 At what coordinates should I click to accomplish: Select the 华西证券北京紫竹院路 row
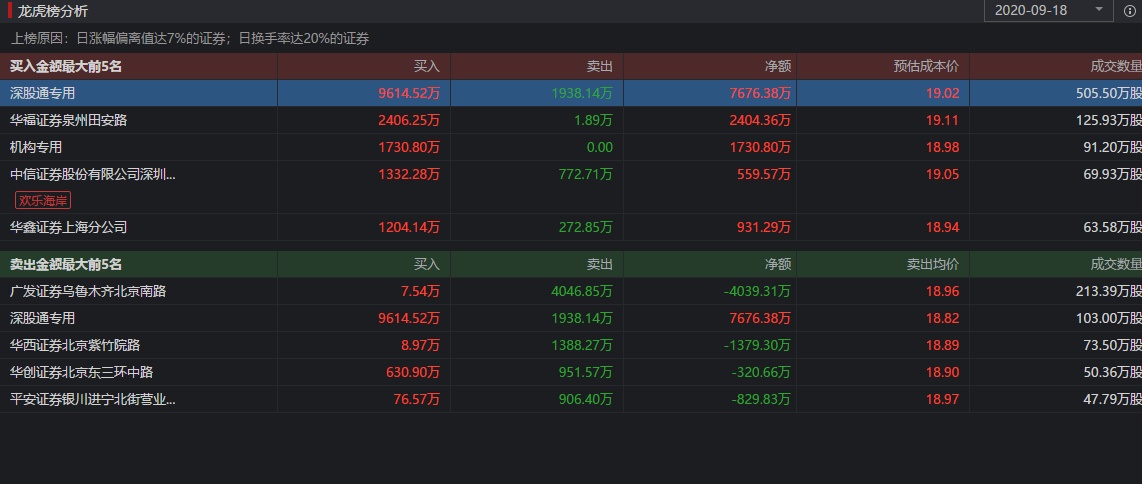click(571, 345)
